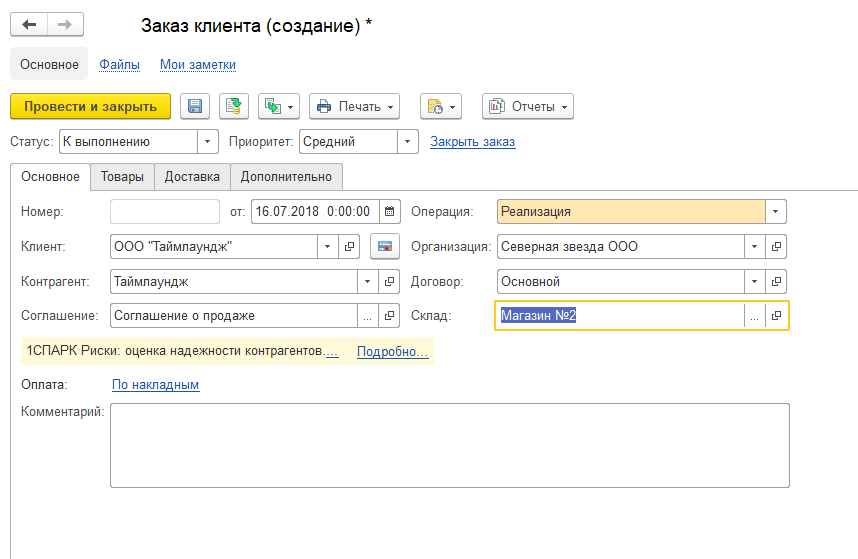Open the Контрагент record with the open icon

click(x=390, y=282)
